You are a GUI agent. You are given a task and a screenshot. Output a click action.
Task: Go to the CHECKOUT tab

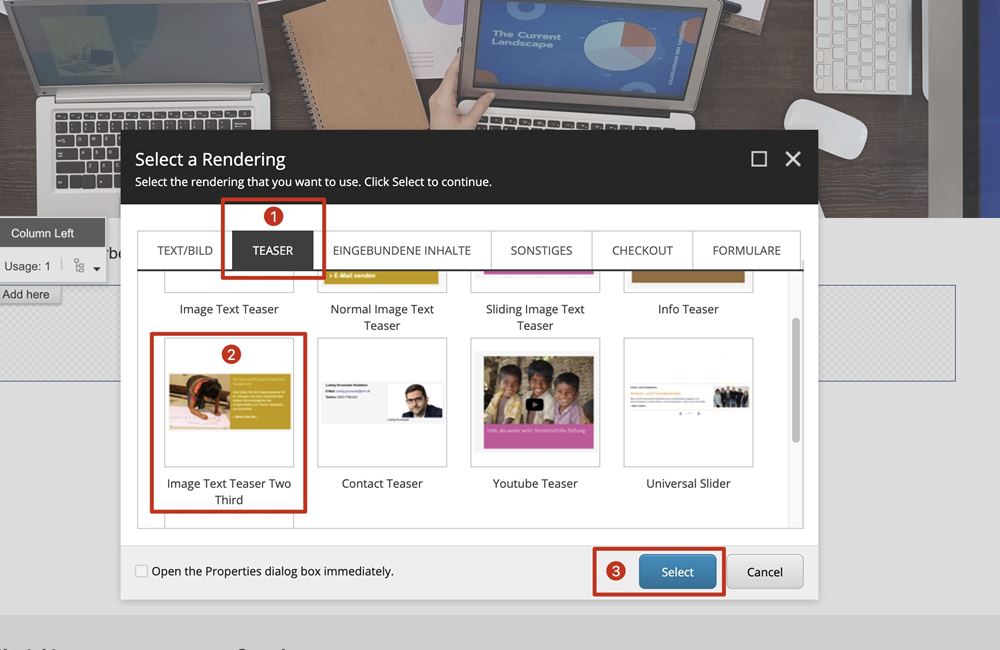point(642,250)
